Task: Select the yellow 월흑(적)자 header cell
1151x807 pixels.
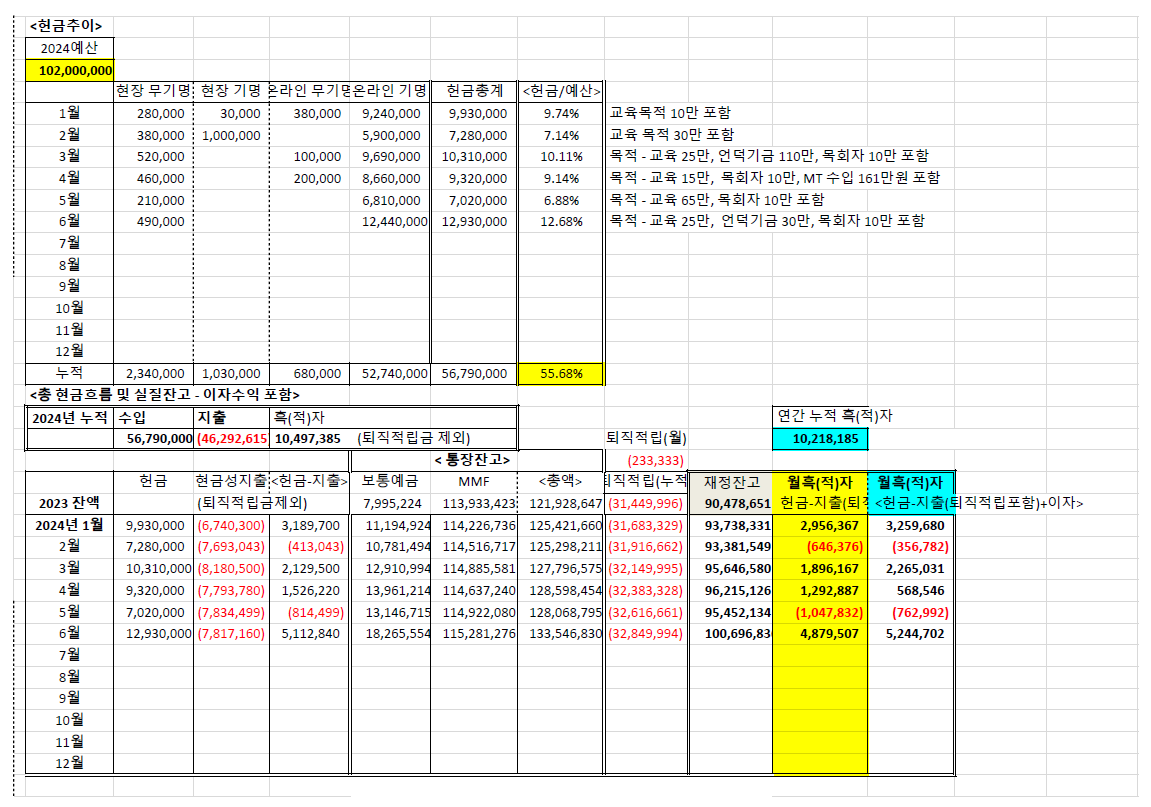Action: coord(819,482)
